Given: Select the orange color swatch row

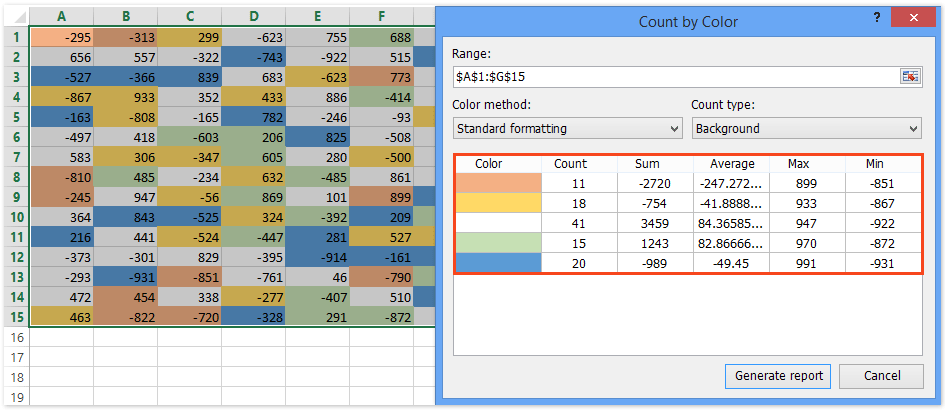Looking at the screenshot, I should tap(498, 183).
